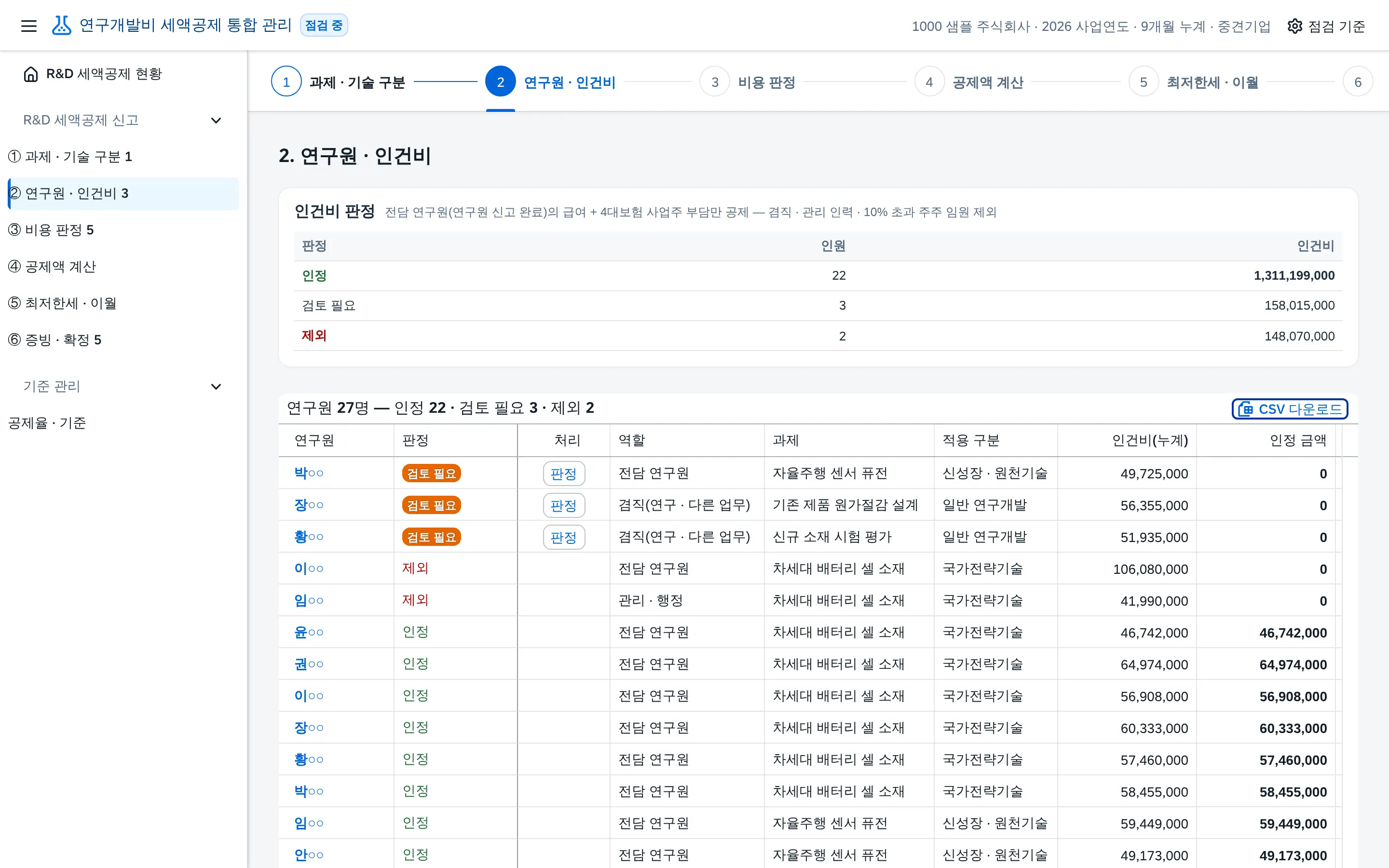Click the CSV file icon in download button

click(1245, 409)
